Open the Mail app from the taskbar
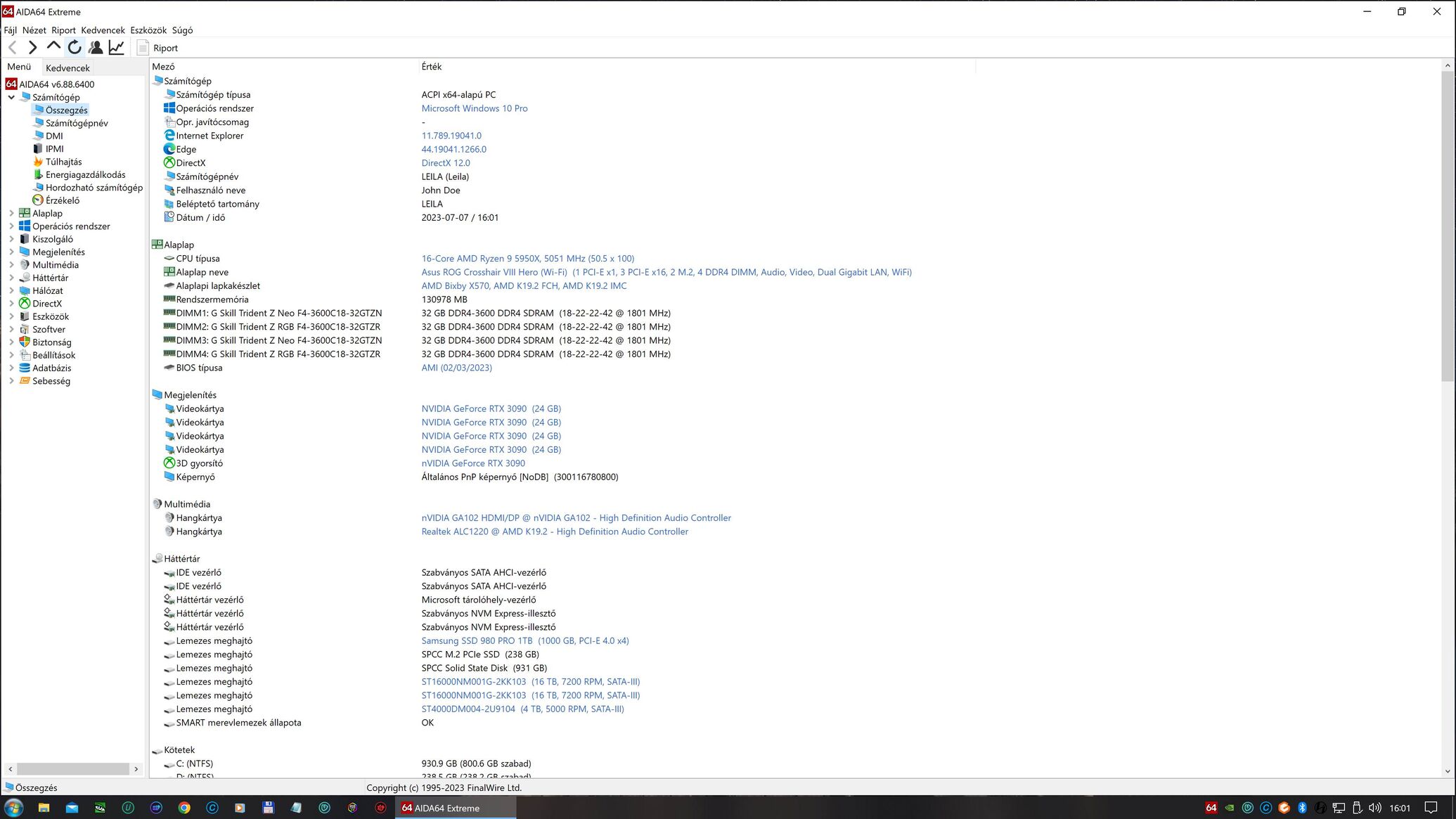Image resolution: width=1456 pixels, height=819 pixels. [72, 808]
